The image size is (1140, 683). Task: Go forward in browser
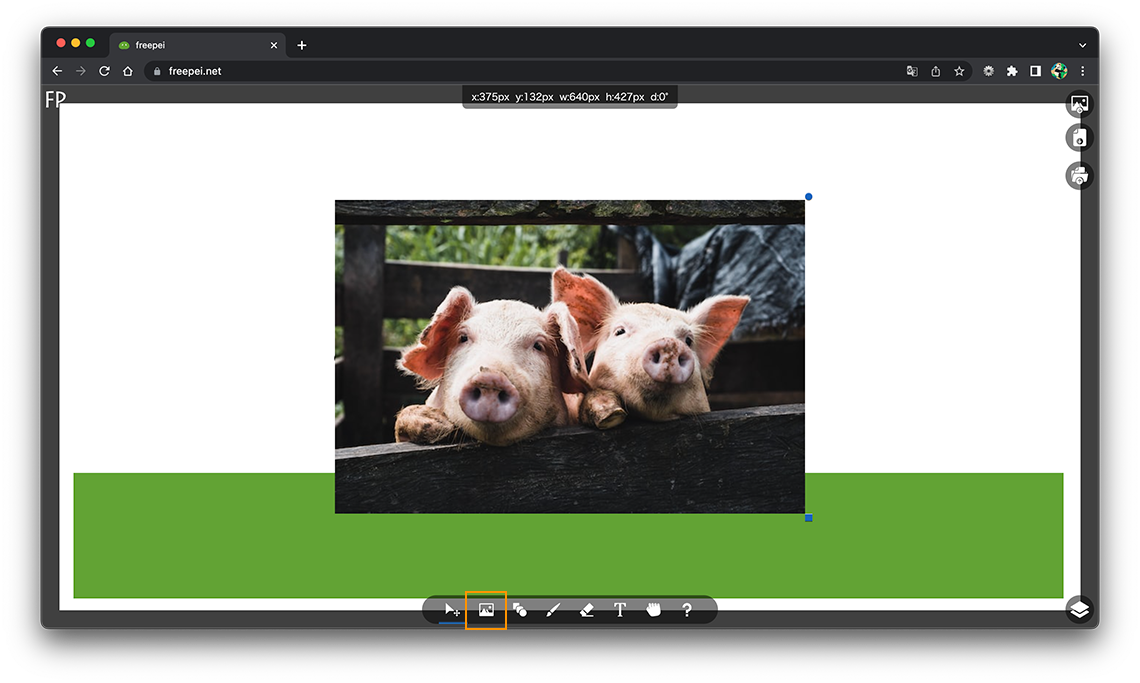pos(81,71)
